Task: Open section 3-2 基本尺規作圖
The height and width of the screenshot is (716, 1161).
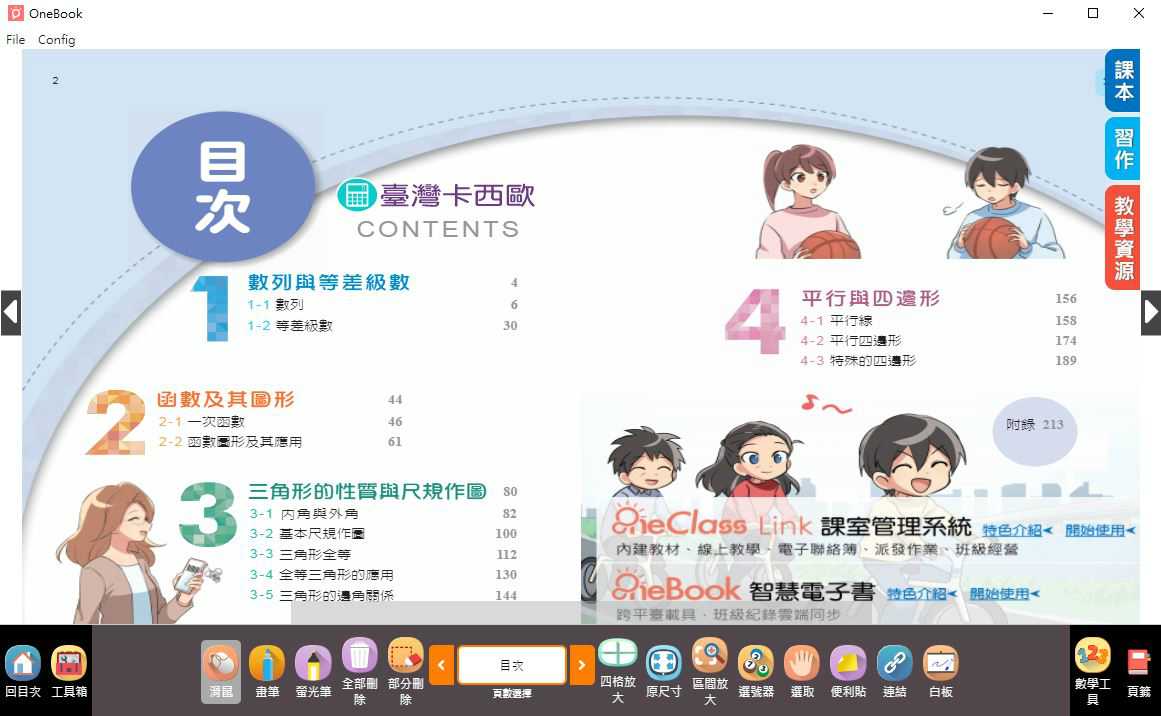Action: [307, 533]
